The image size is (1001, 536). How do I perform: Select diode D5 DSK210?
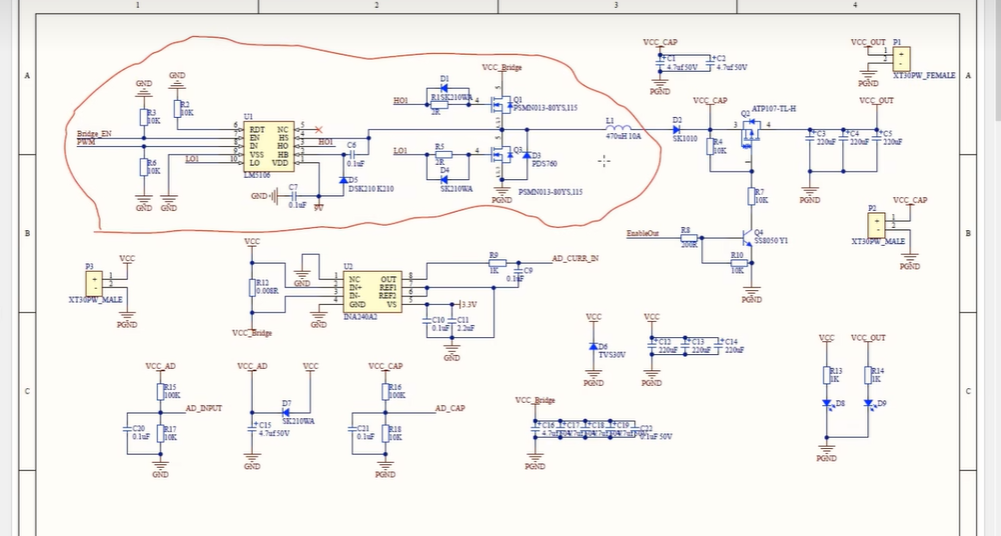pyautogui.click(x=343, y=180)
